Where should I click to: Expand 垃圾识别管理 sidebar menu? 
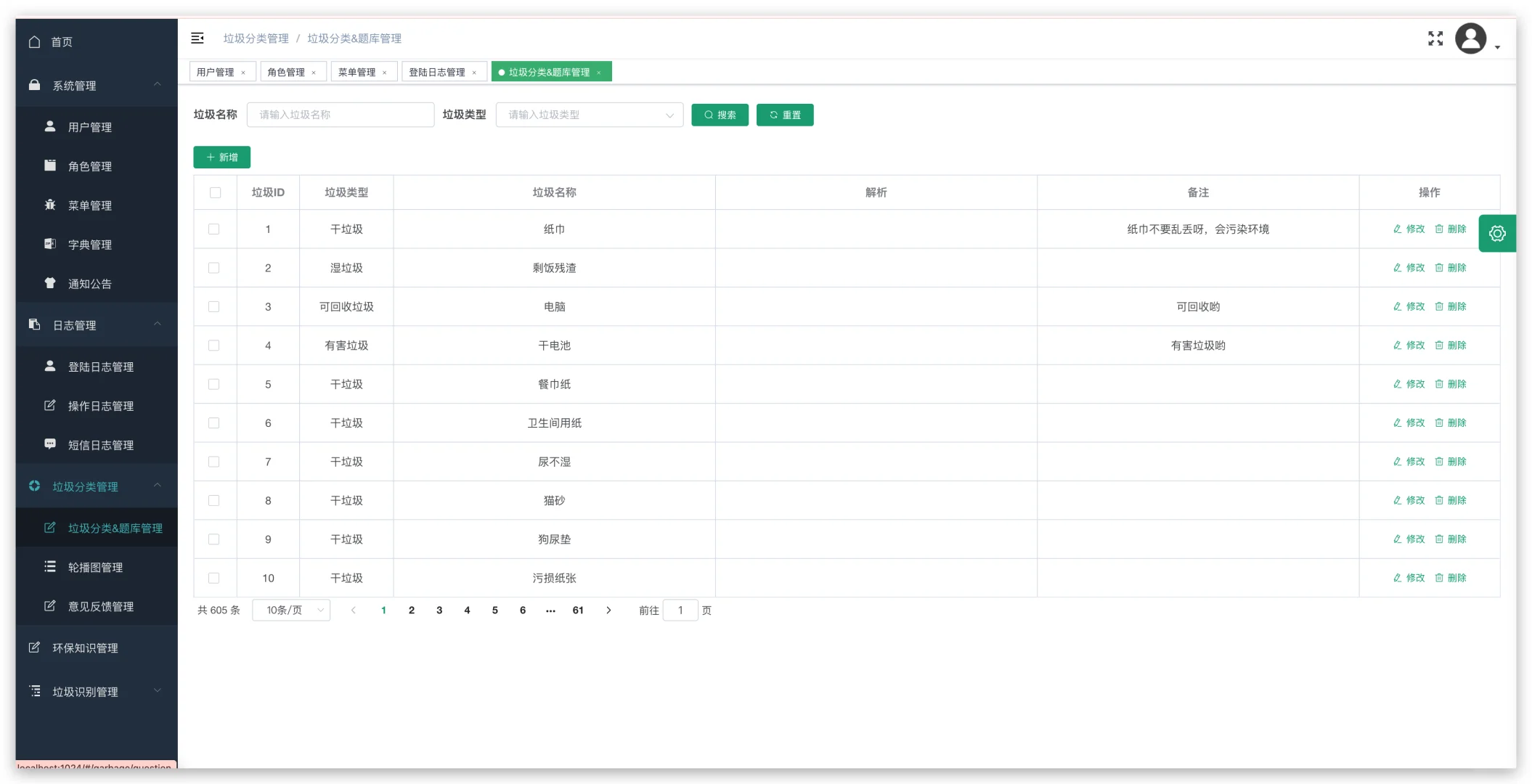point(85,692)
